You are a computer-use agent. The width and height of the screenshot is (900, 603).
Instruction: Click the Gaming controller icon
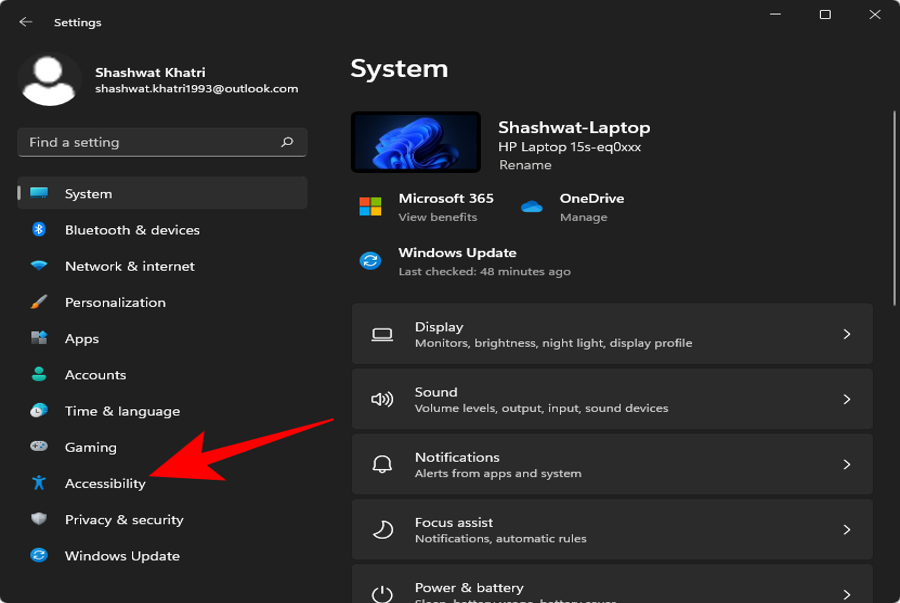point(39,446)
